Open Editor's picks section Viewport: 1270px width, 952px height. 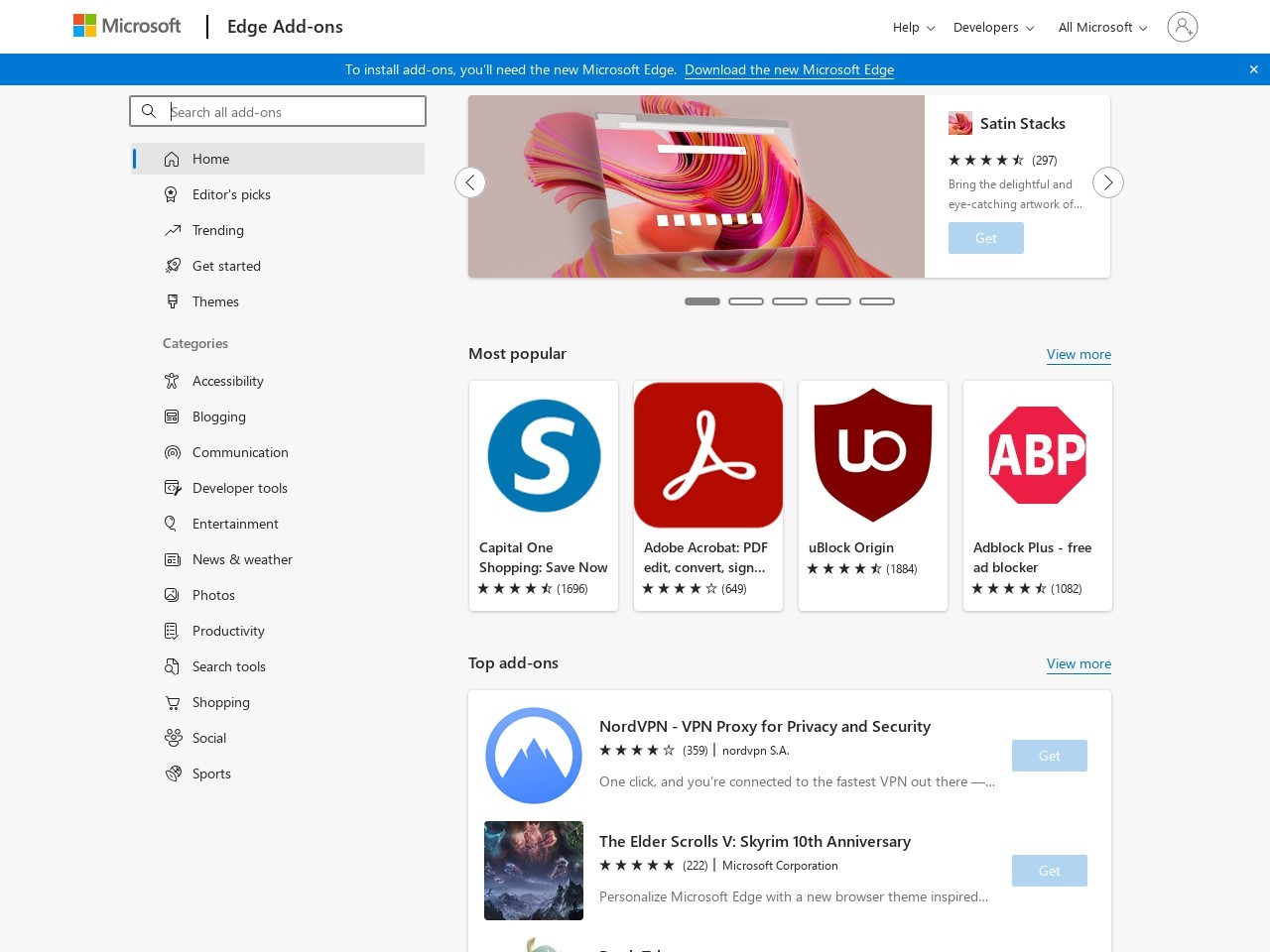(x=278, y=194)
